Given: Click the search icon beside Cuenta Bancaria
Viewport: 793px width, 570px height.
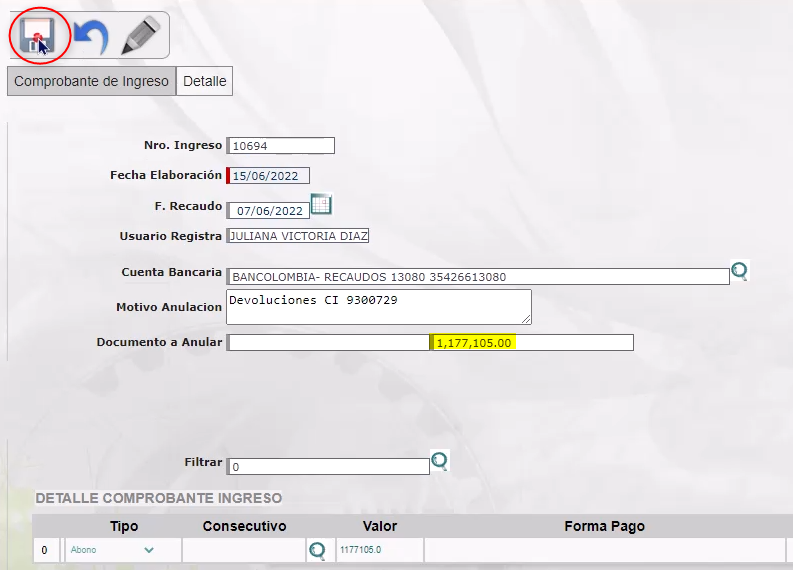Looking at the screenshot, I should (x=740, y=271).
